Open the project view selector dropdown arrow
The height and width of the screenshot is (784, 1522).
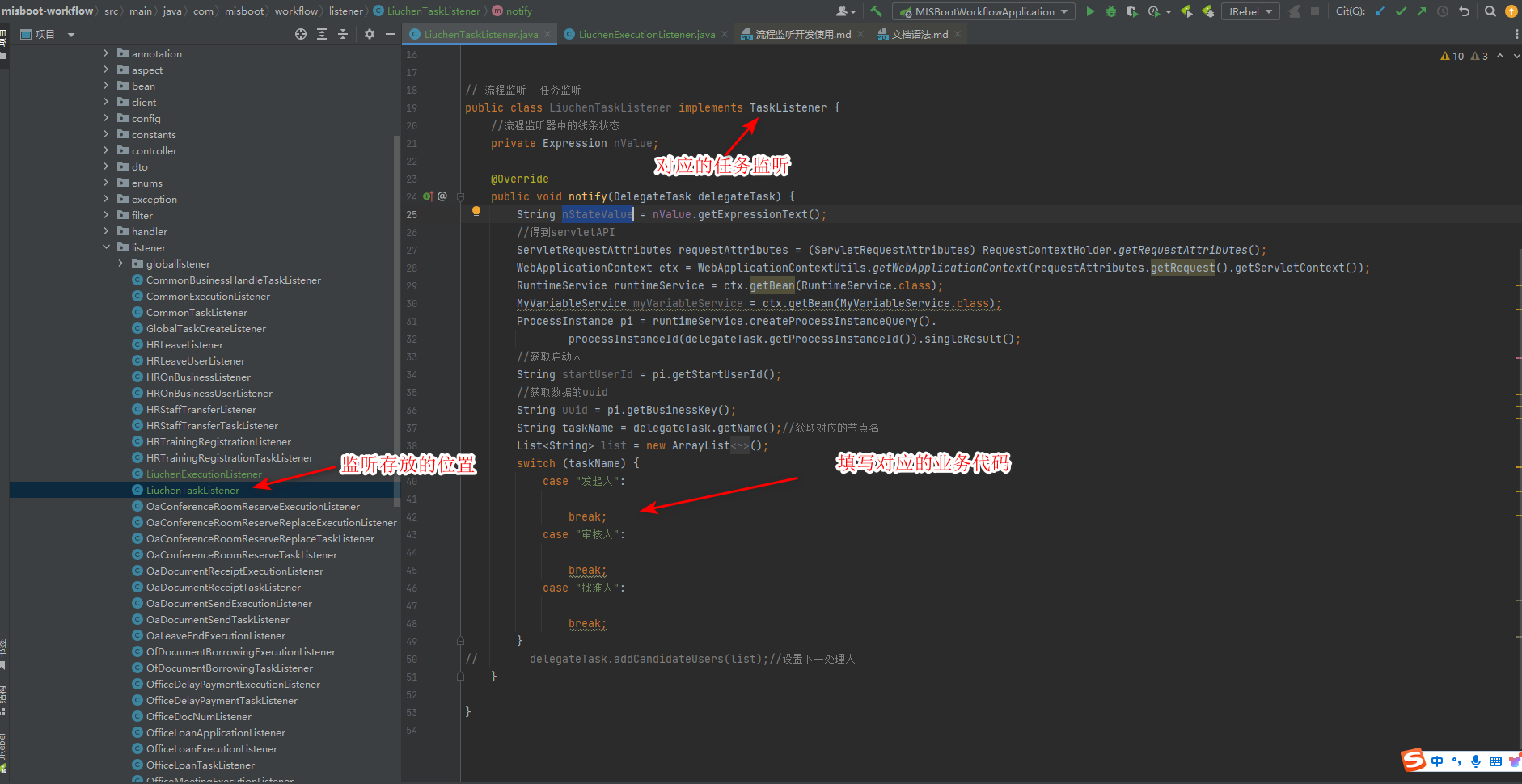point(71,35)
